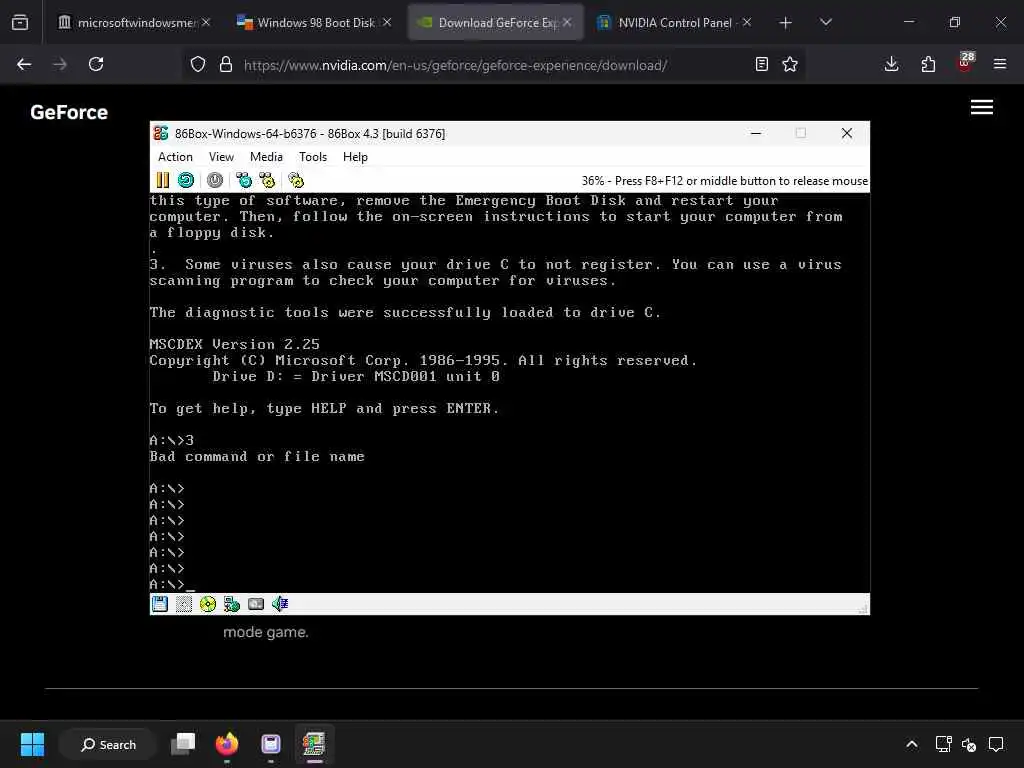Click the site padlock security icon
This screenshot has height=768, width=1024.
(x=226, y=64)
